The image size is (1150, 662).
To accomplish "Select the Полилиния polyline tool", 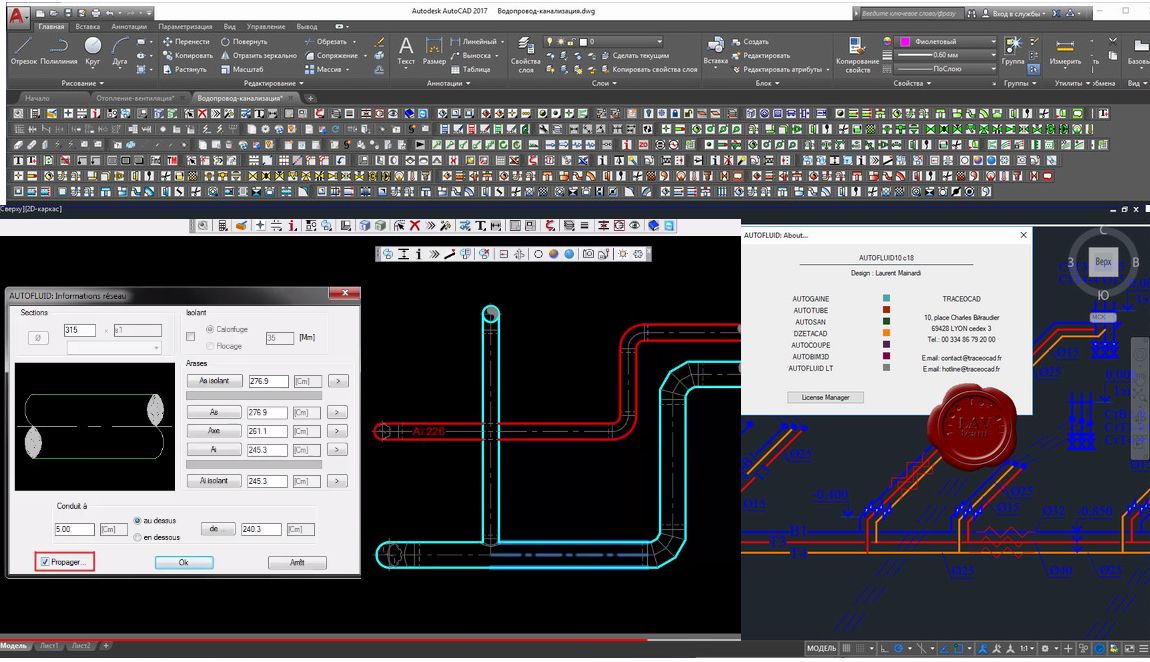I will pos(59,51).
